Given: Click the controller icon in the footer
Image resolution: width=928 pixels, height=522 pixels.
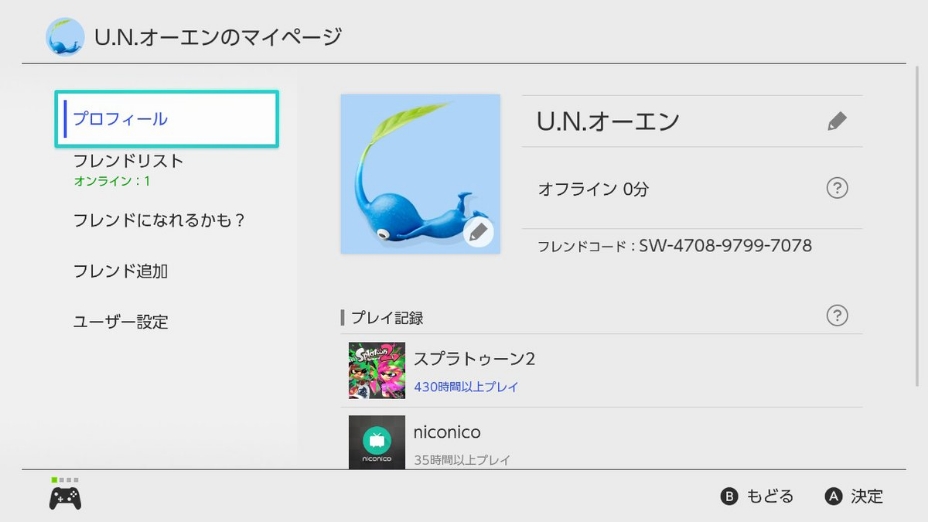Looking at the screenshot, I should (x=65, y=498).
